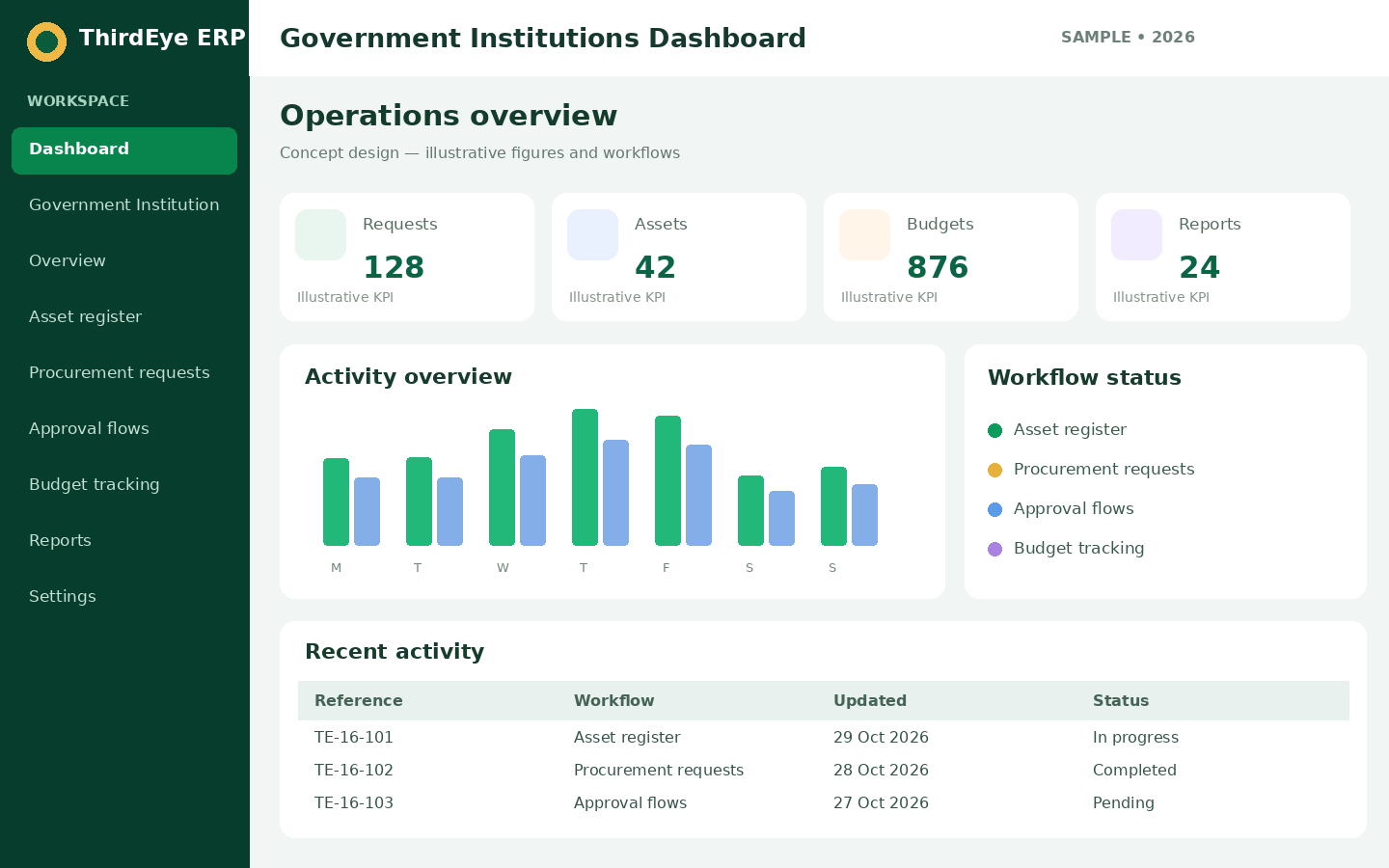Click the green Wednesday bar in chart

502,488
